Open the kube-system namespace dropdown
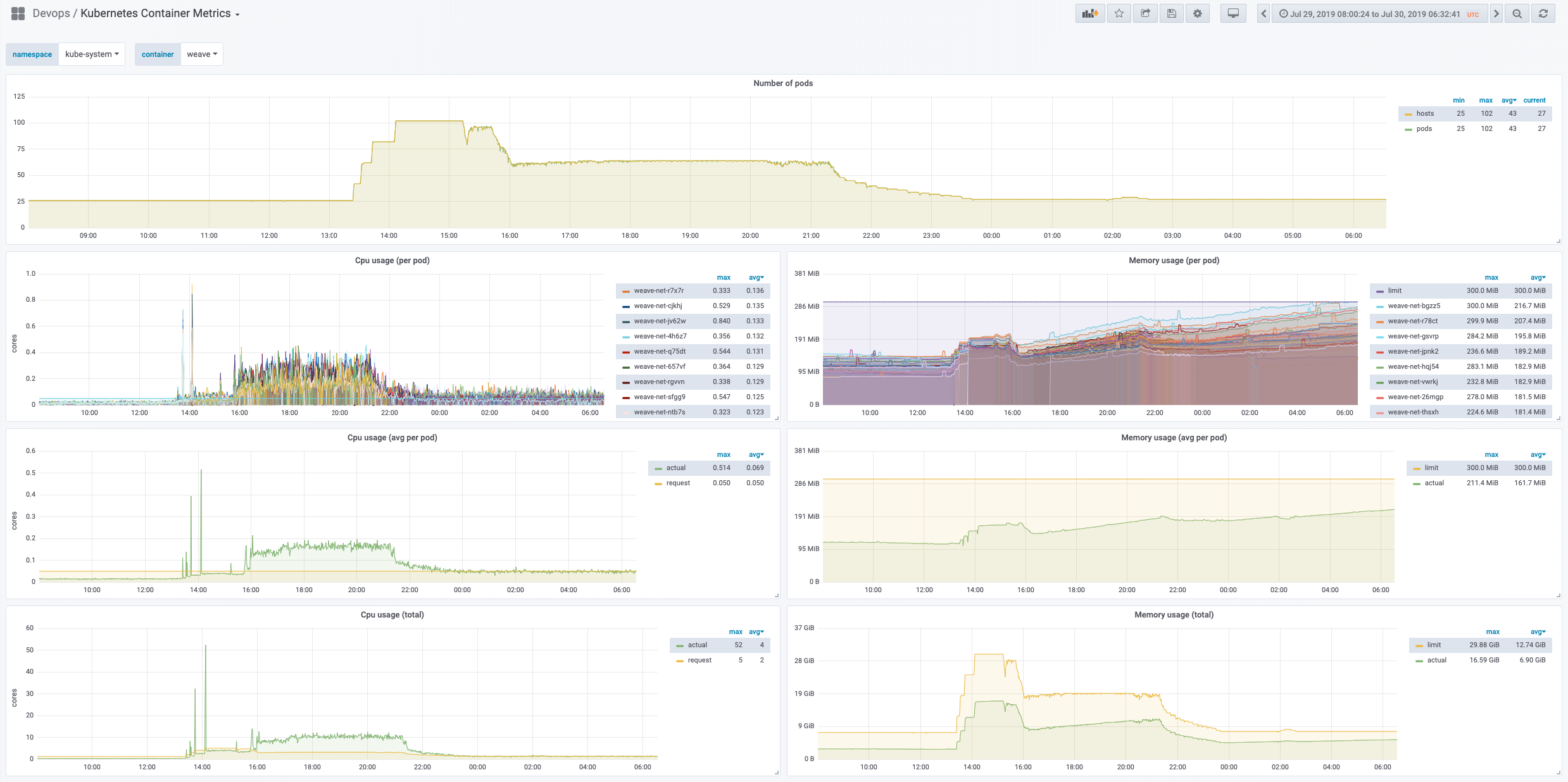Image resolution: width=1568 pixels, height=782 pixels. 92,54
